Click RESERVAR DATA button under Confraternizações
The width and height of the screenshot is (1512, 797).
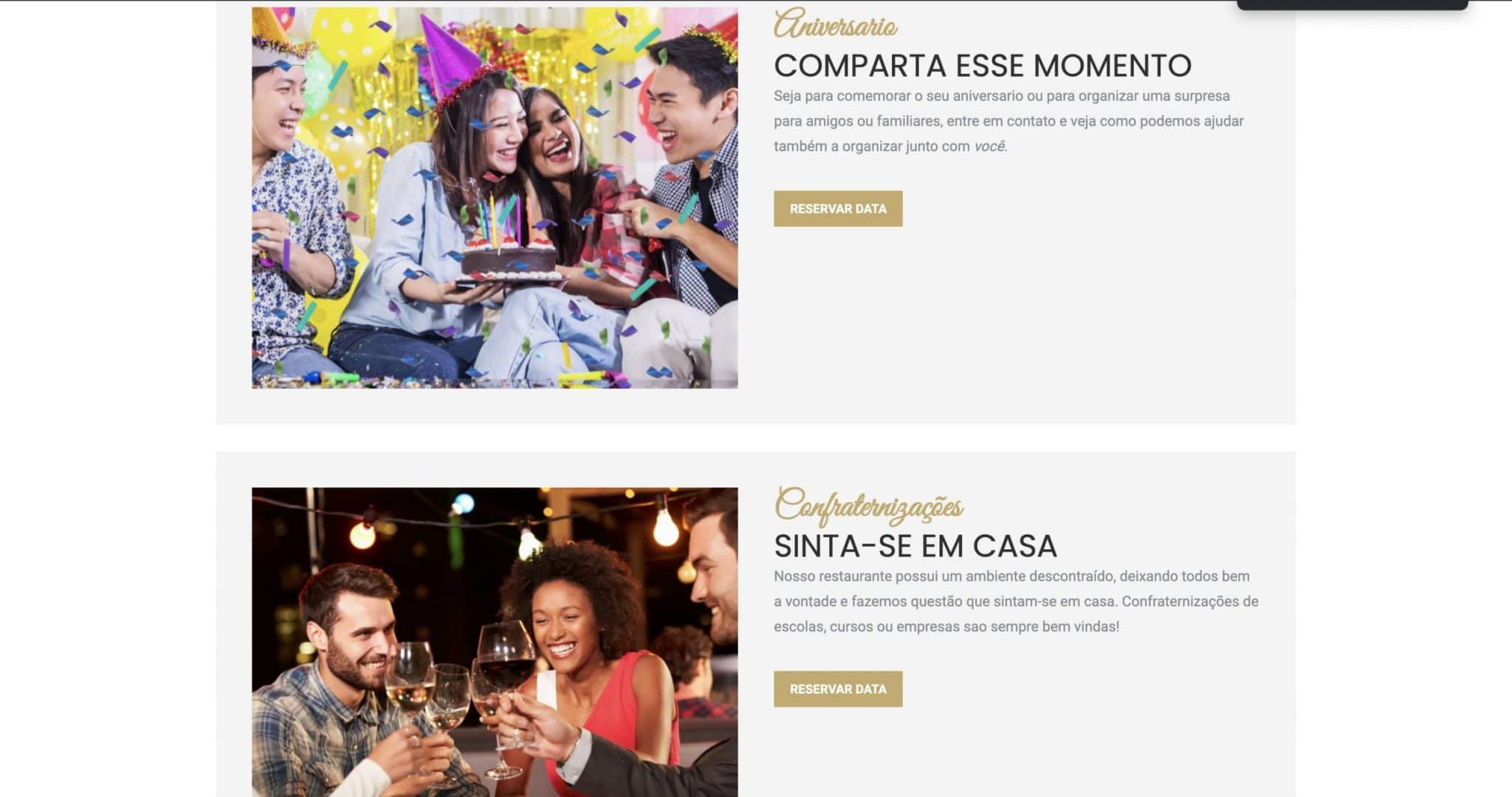837,689
